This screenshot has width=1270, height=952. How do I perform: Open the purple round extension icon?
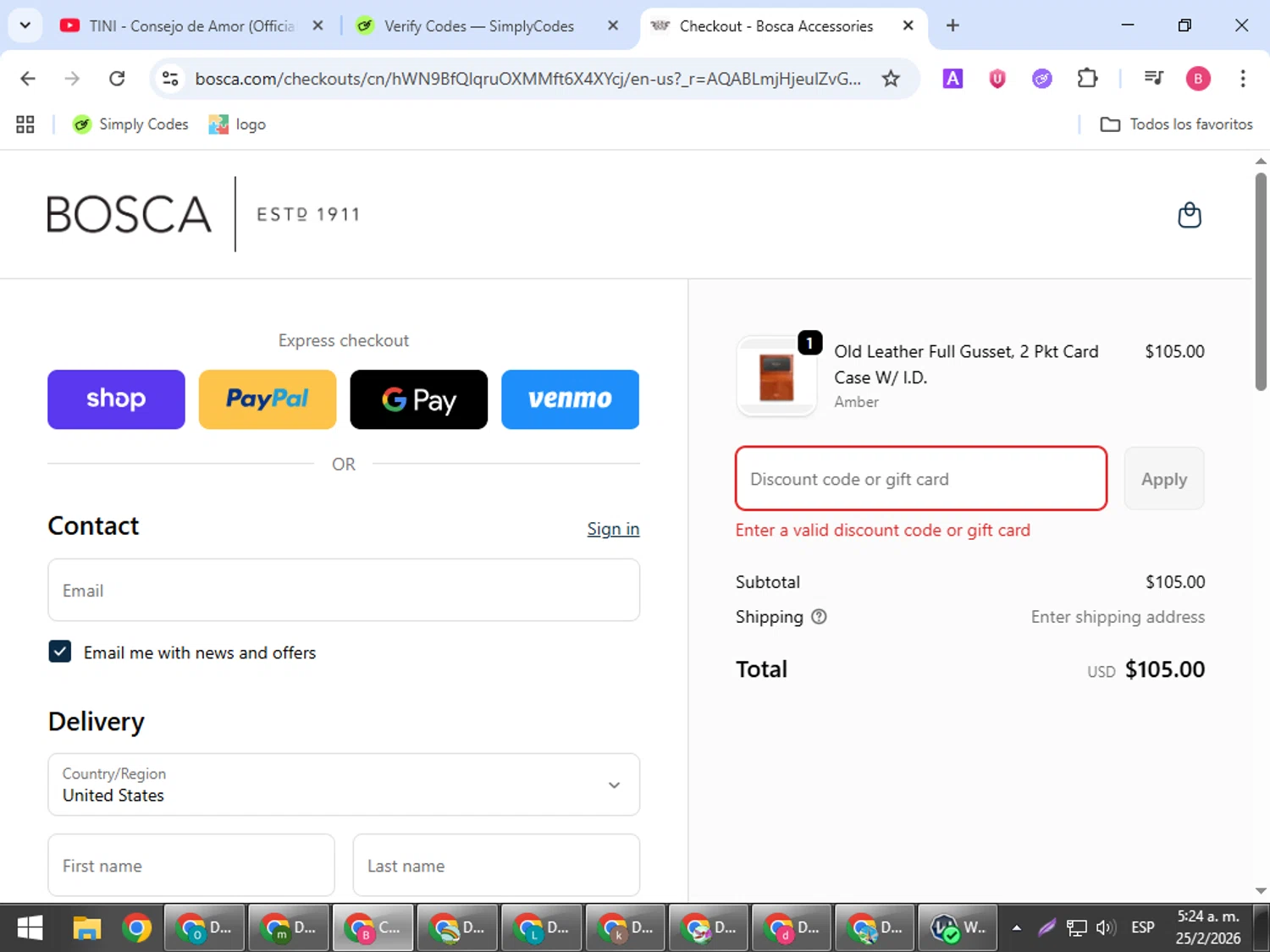pos(1042,79)
